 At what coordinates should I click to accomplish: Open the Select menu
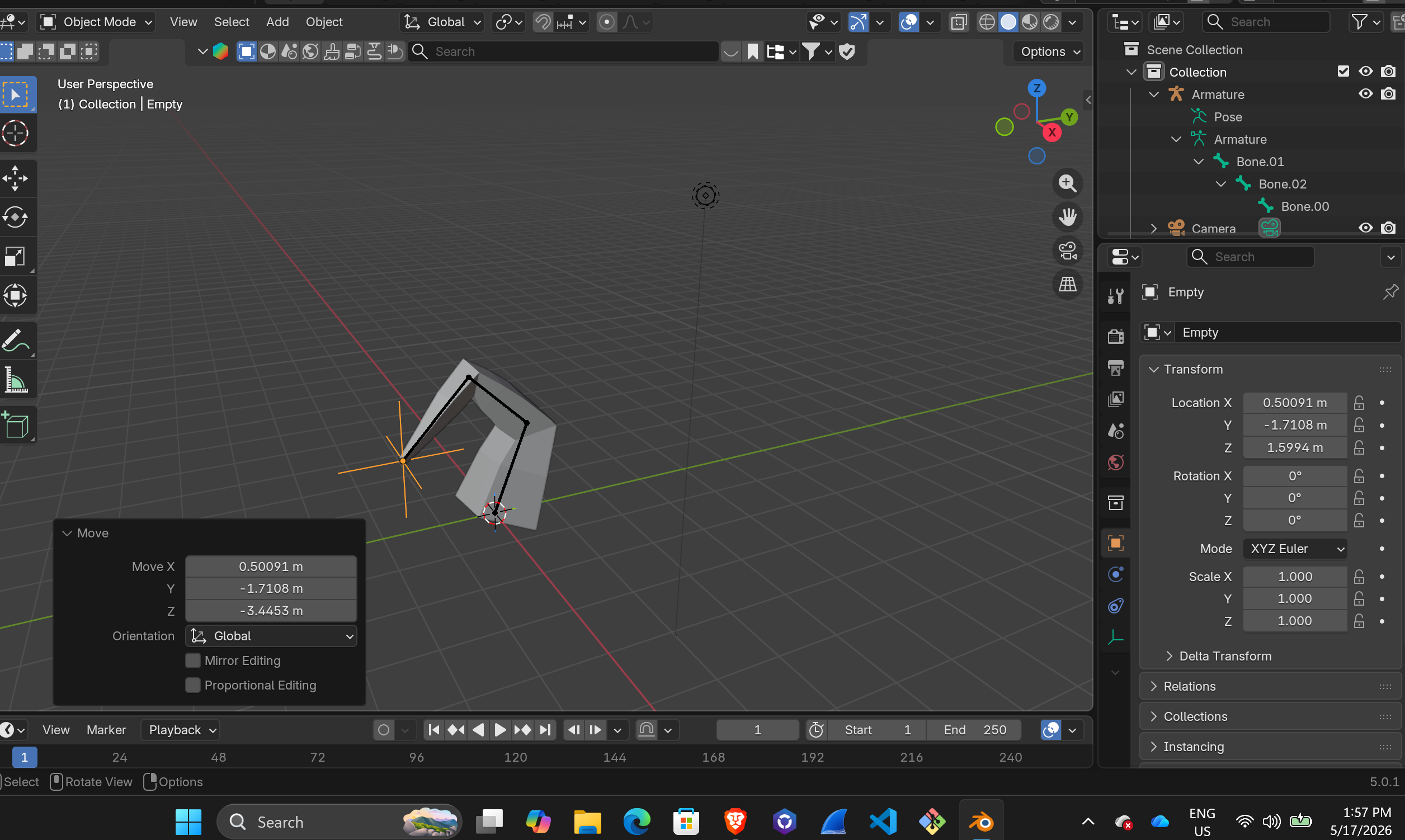232,22
